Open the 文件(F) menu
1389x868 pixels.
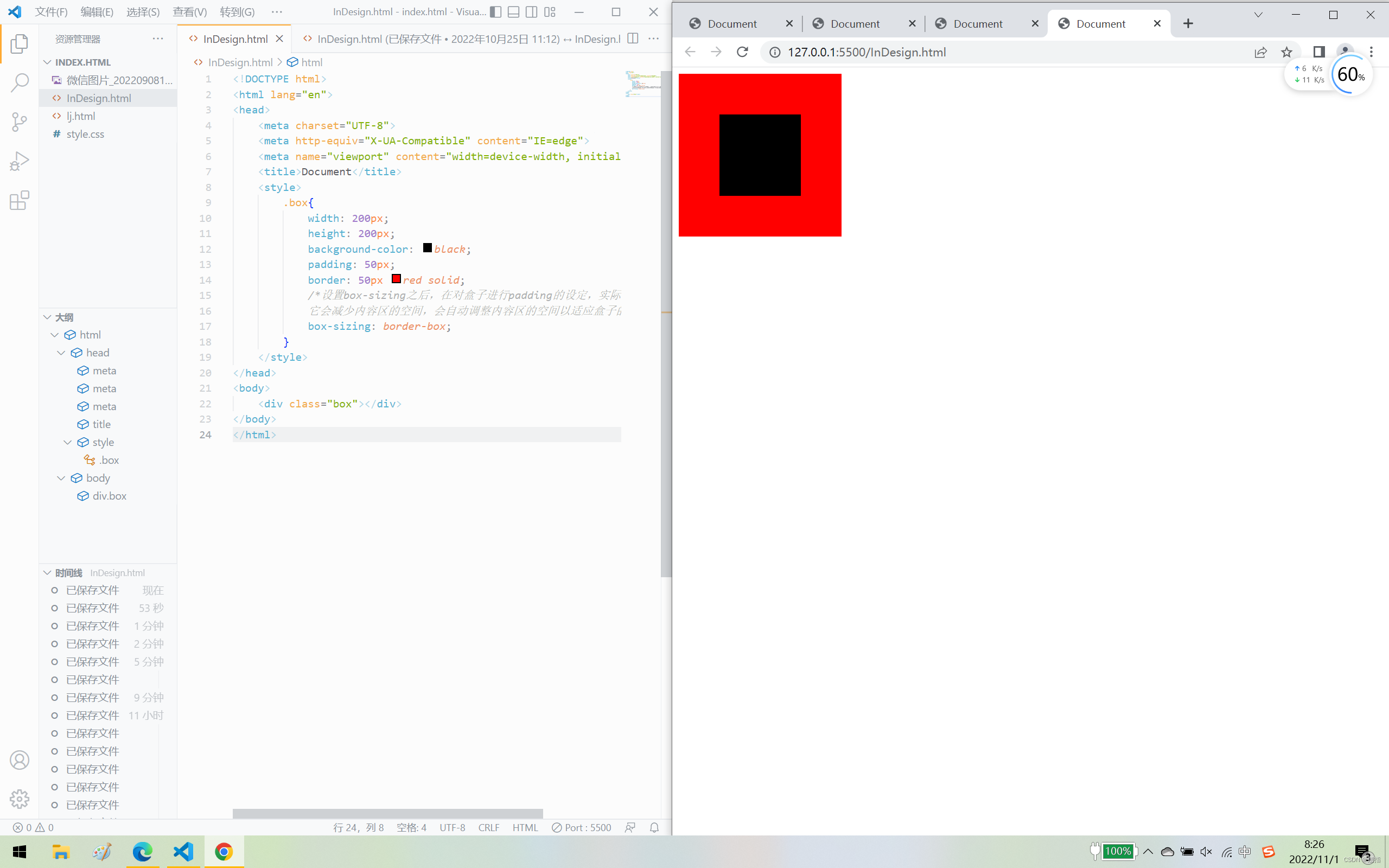pos(51,12)
